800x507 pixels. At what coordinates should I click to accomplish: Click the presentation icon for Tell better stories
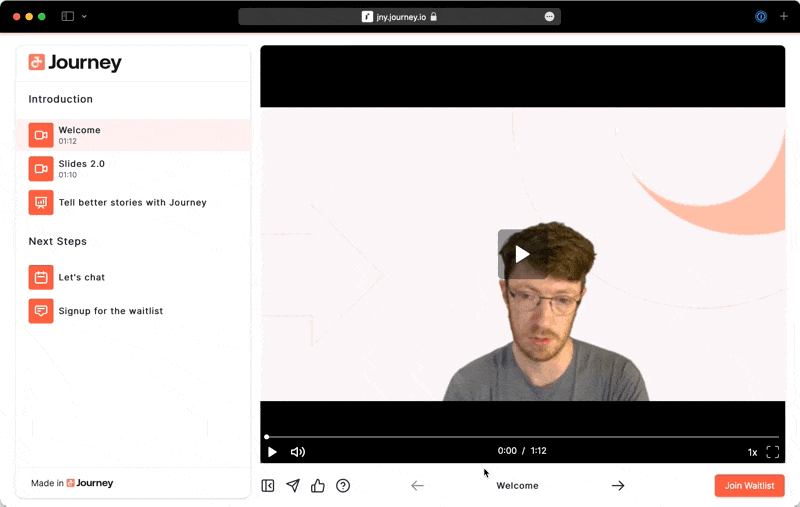coord(41,202)
